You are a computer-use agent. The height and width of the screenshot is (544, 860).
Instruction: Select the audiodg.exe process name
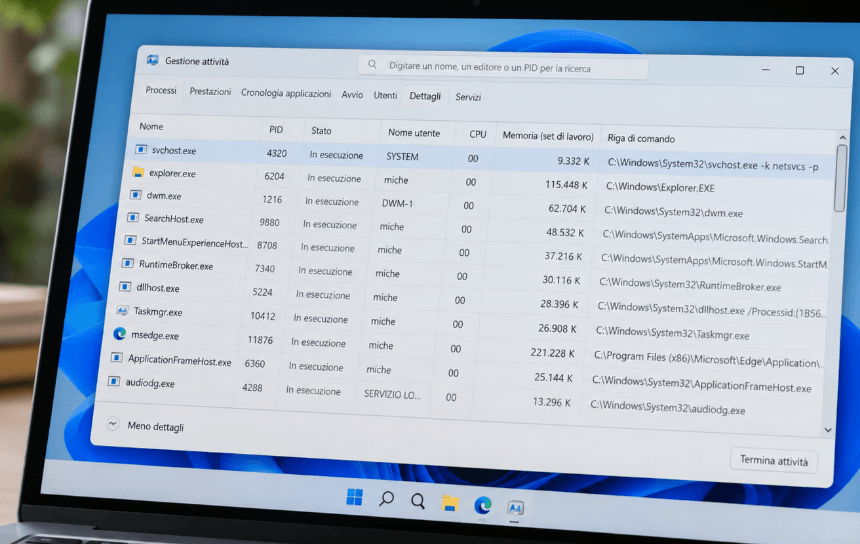click(150, 383)
